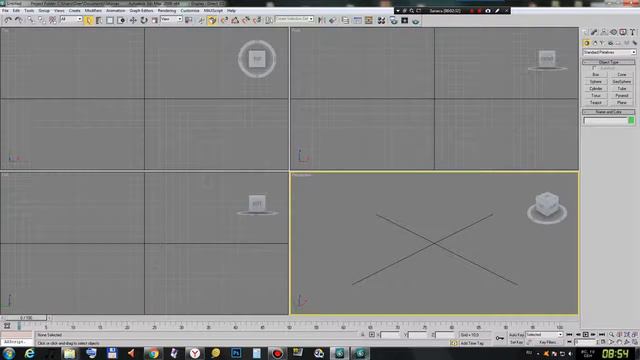Open the Render Setup dialog
The height and width of the screenshot is (360, 640).
pos(393,20)
